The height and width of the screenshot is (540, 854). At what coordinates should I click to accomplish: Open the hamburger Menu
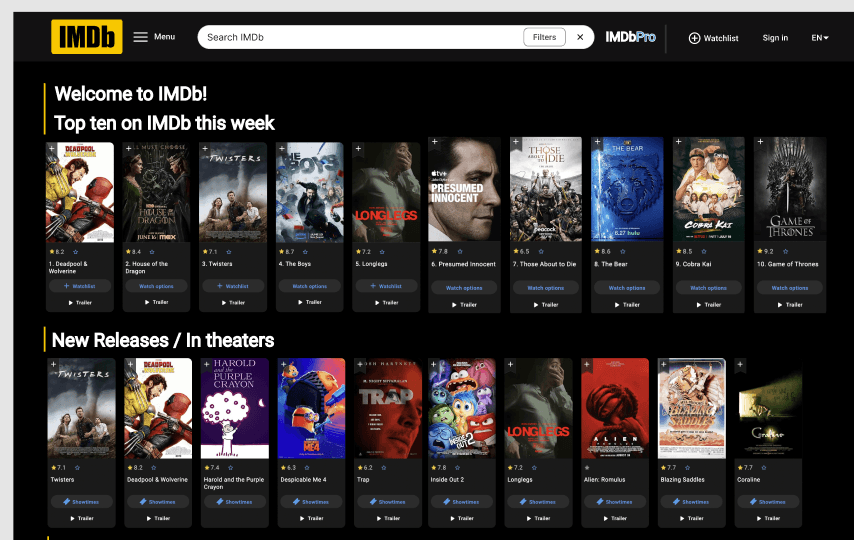point(154,37)
